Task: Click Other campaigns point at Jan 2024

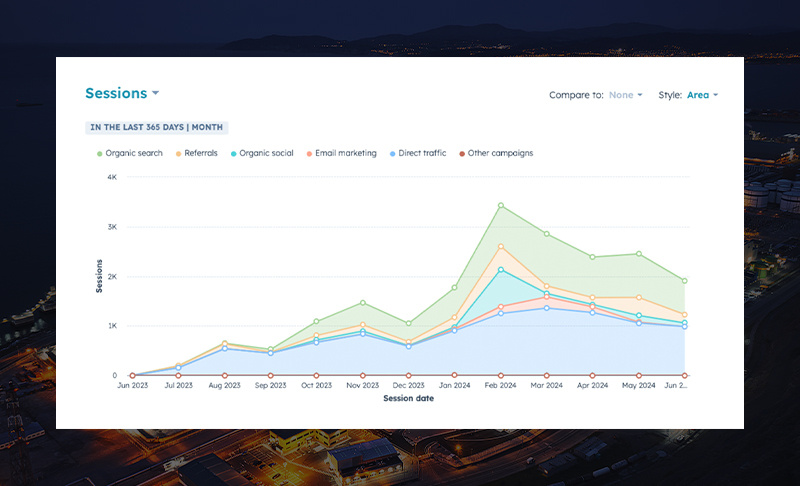Action: point(455,376)
